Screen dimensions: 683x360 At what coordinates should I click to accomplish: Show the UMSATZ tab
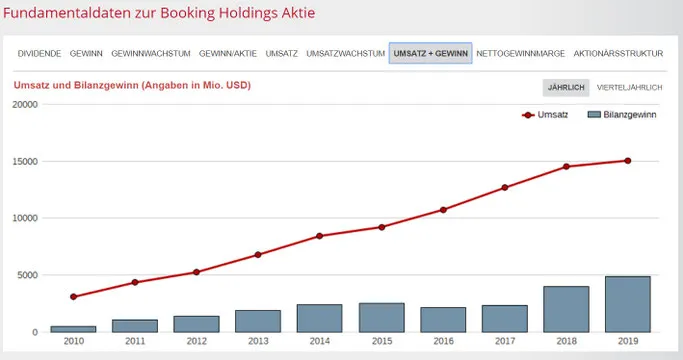pos(282,54)
